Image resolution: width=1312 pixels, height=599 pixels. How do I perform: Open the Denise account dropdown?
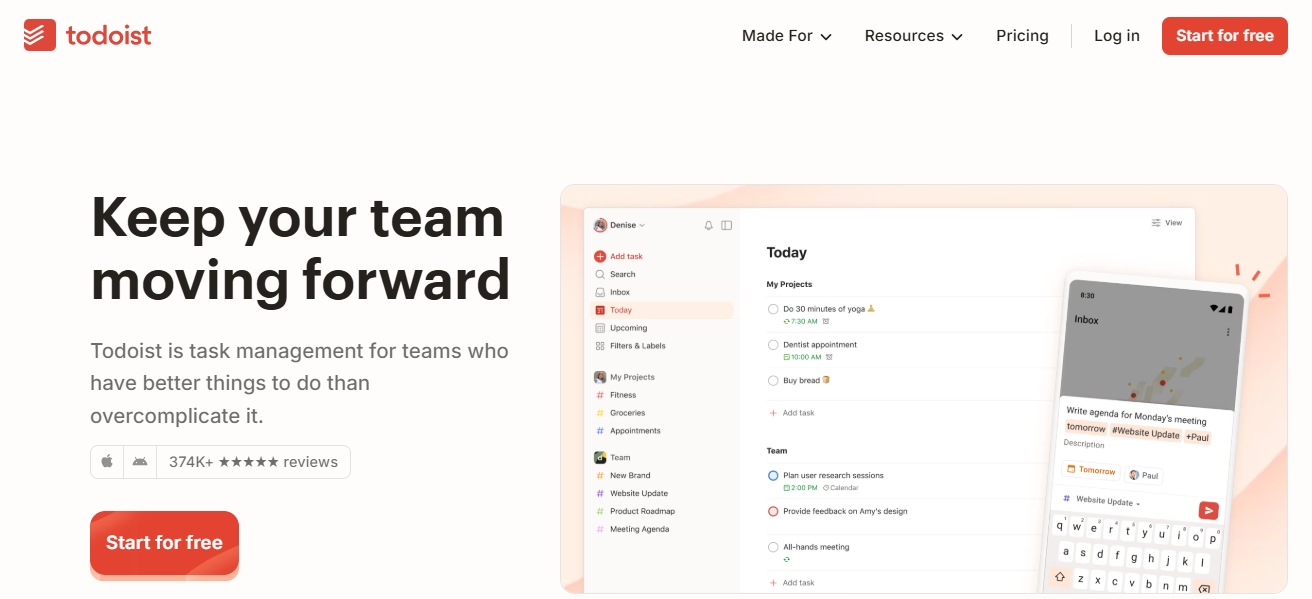pos(620,225)
